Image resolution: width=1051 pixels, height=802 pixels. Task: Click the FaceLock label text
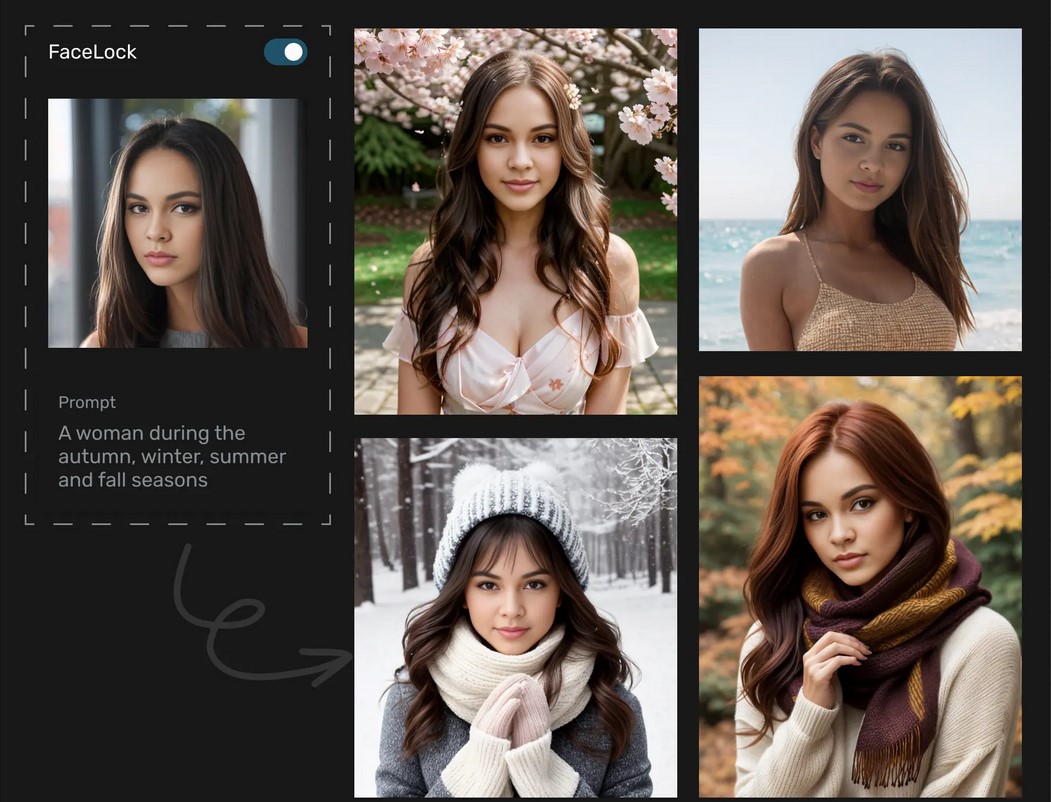click(92, 52)
